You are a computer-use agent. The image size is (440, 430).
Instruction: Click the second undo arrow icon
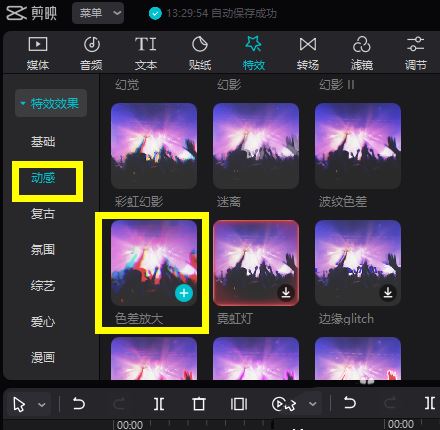pos(350,403)
